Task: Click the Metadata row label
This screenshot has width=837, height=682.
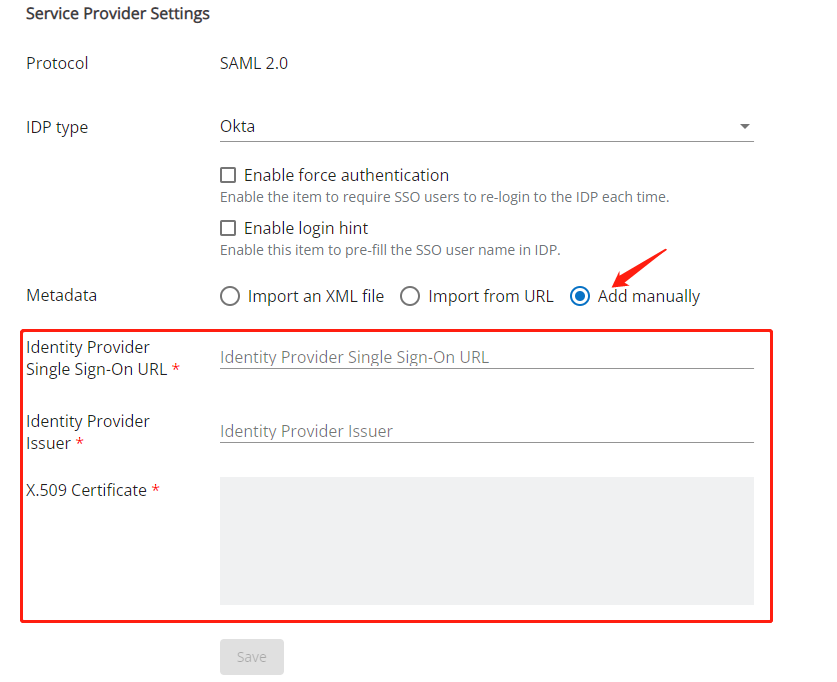Action: coord(61,295)
